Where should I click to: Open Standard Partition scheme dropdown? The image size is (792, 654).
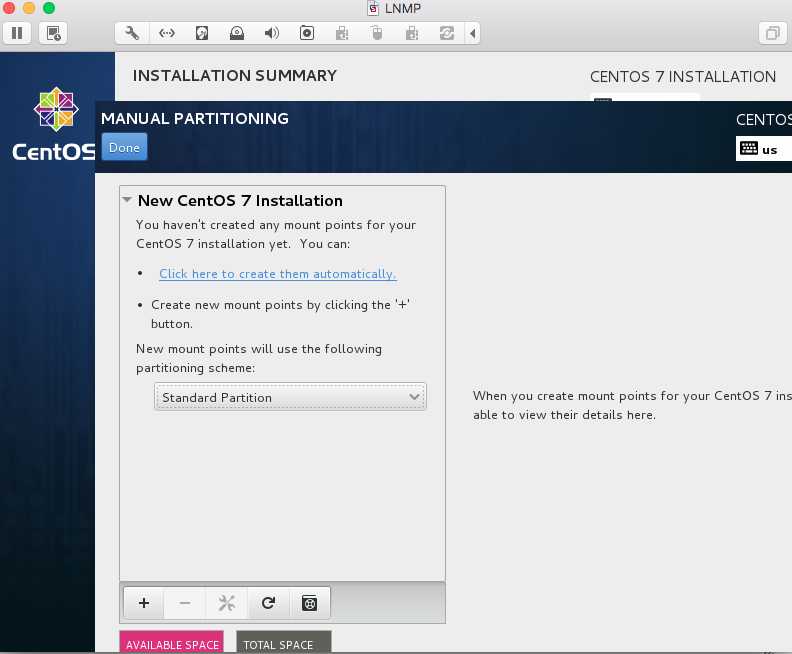click(x=290, y=397)
